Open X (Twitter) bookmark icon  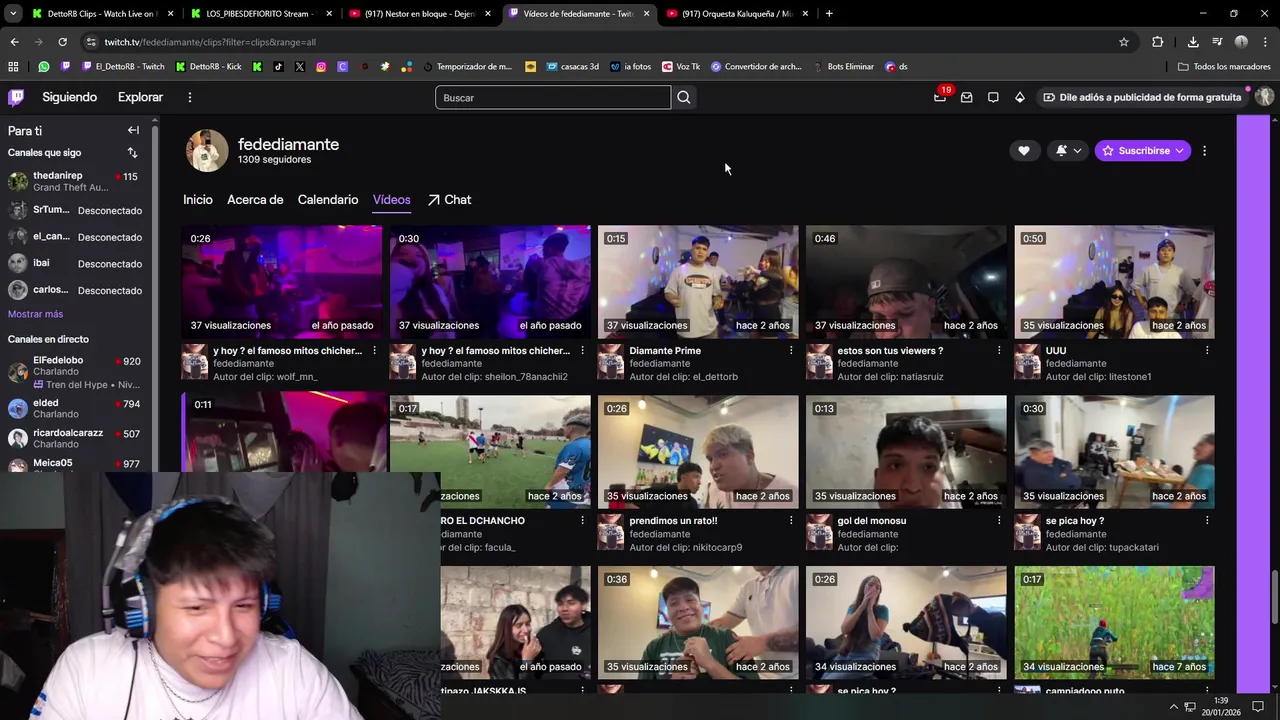coord(300,67)
